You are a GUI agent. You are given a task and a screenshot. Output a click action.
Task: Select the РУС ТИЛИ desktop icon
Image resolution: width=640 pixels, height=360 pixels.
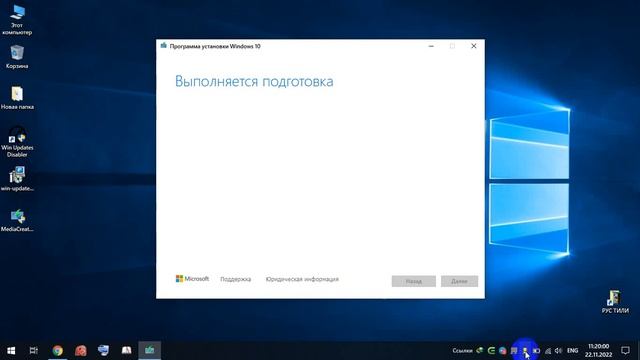click(x=615, y=301)
